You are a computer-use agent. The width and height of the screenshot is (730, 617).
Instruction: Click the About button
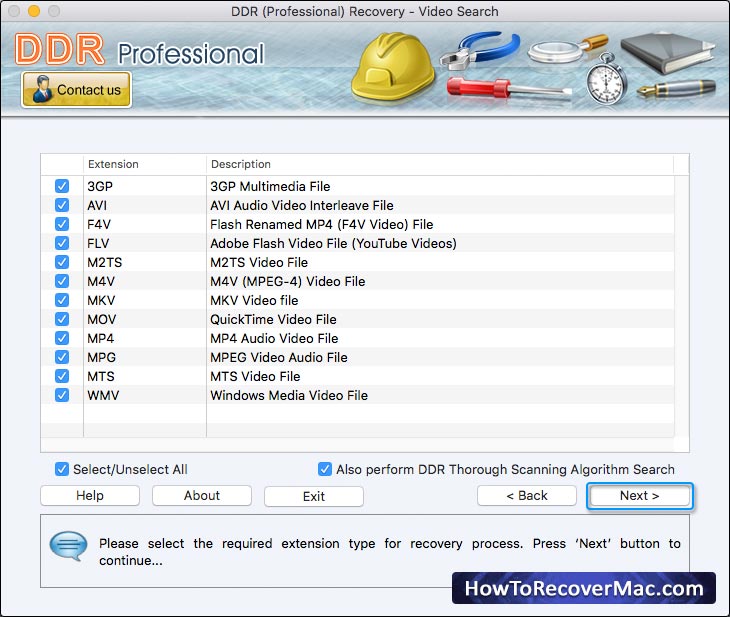click(x=202, y=495)
